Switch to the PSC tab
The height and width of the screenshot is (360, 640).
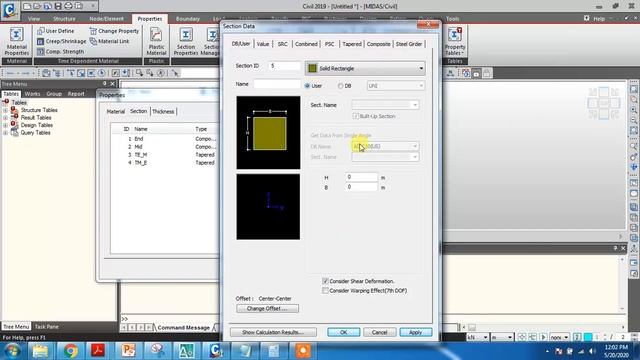click(329, 44)
